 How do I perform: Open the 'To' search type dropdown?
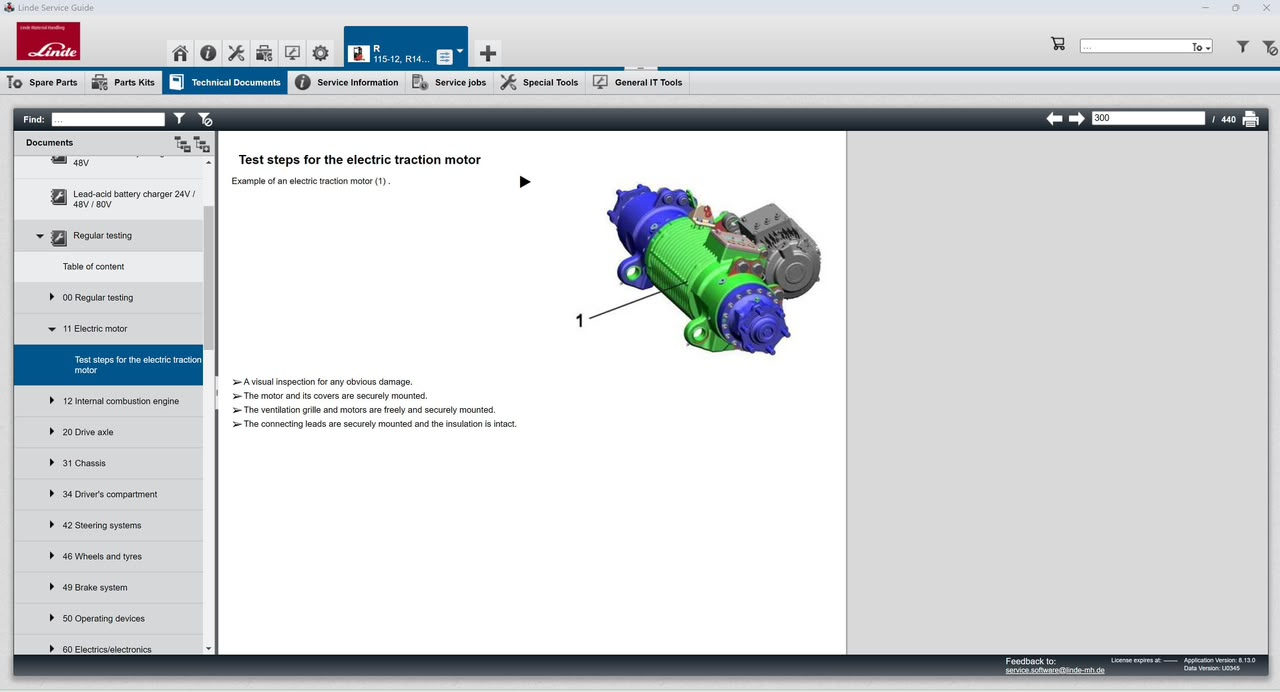coord(1201,47)
